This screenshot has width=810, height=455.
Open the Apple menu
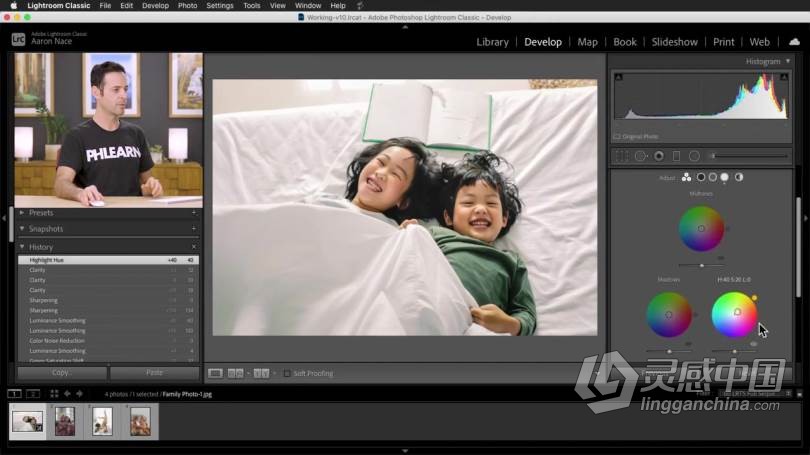coord(14,6)
